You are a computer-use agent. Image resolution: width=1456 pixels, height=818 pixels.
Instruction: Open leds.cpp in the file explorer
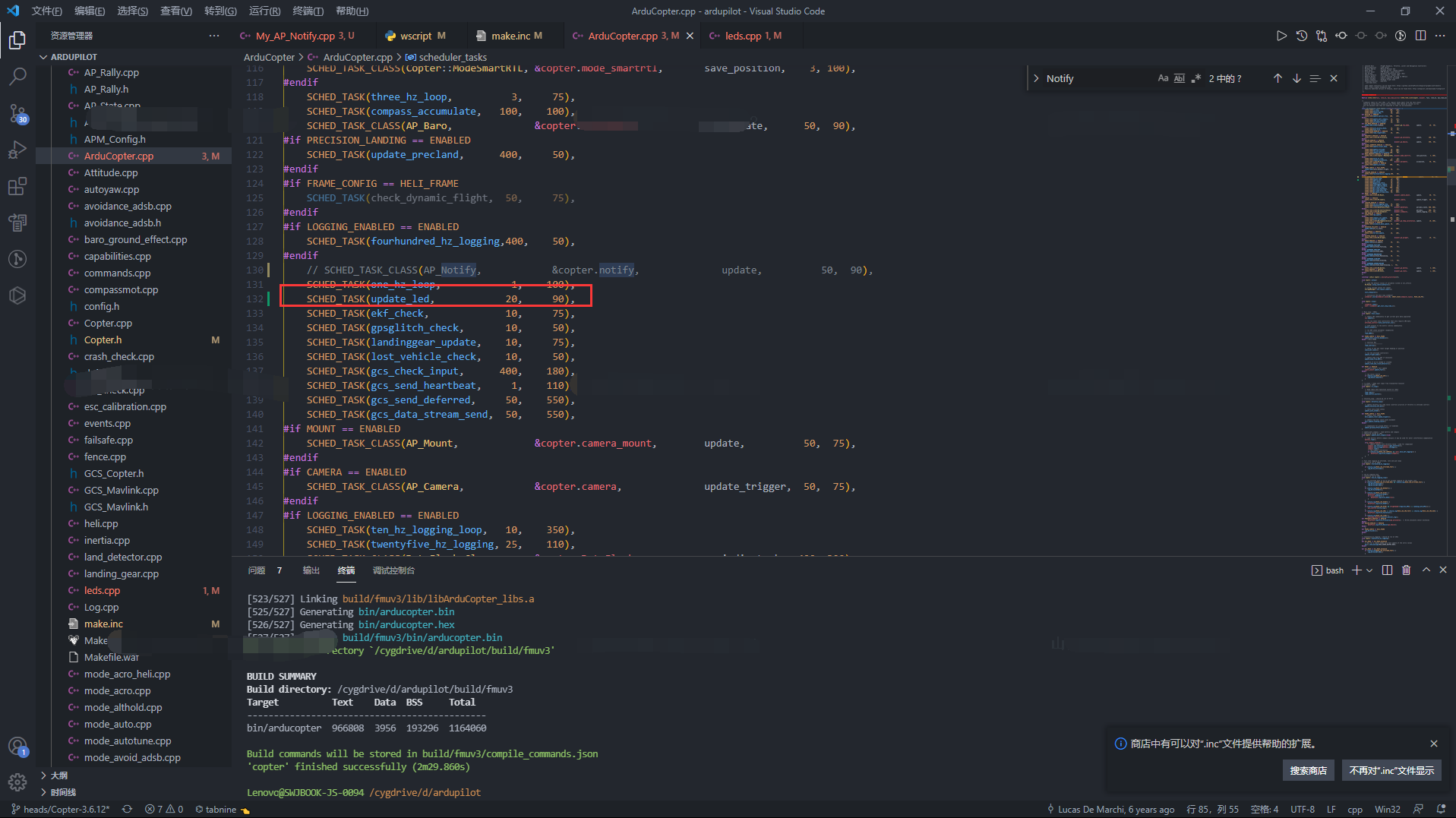[102, 590]
